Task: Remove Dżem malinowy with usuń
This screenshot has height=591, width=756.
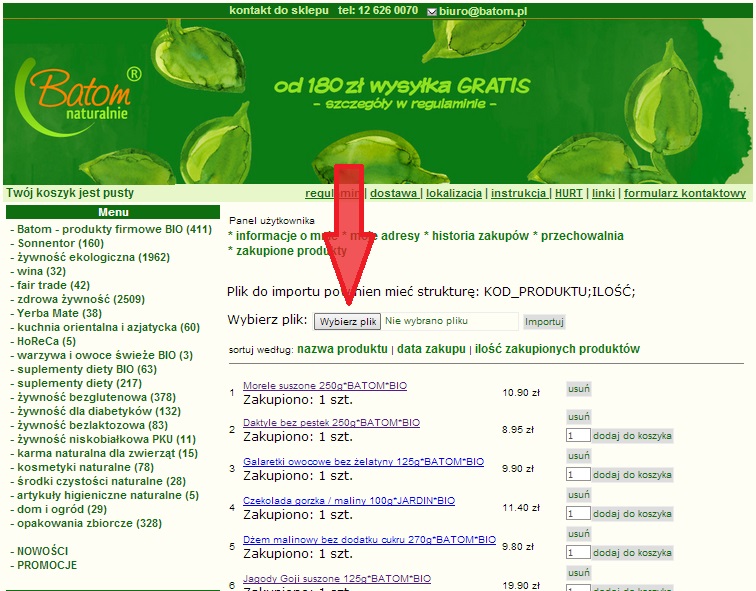Action: click(x=579, y=534)
